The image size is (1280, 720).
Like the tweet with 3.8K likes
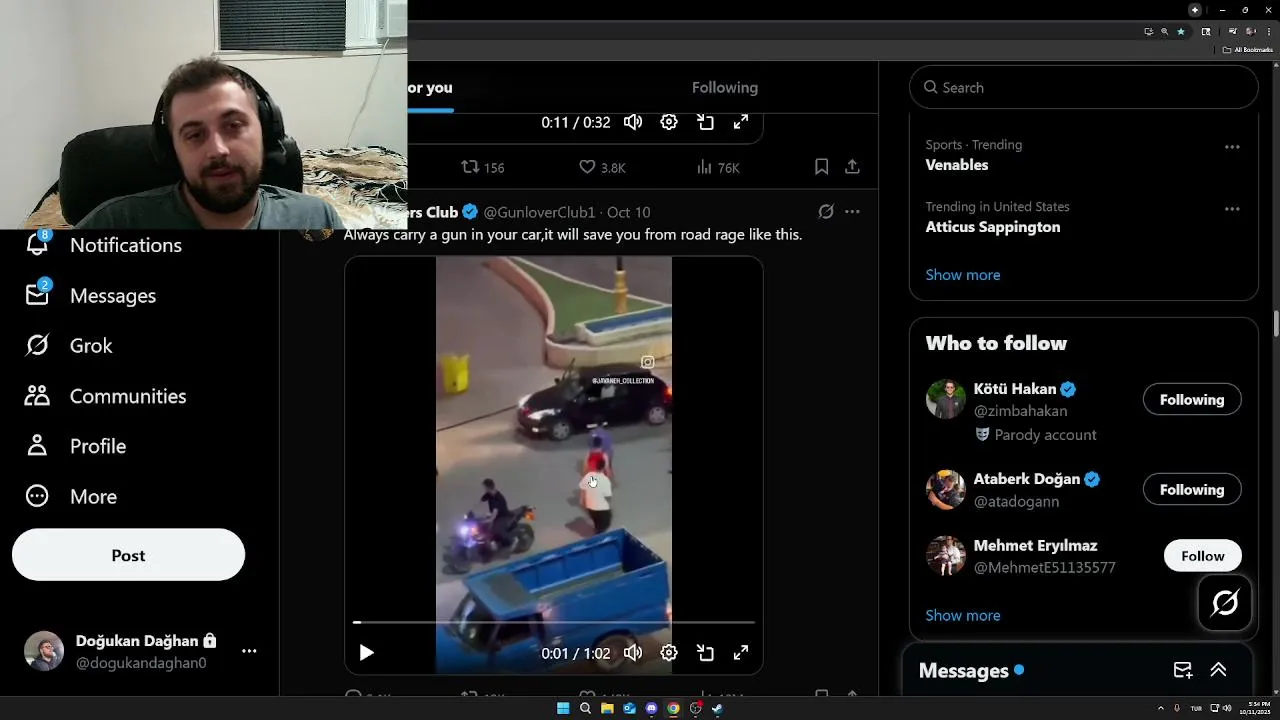[602, 167]
